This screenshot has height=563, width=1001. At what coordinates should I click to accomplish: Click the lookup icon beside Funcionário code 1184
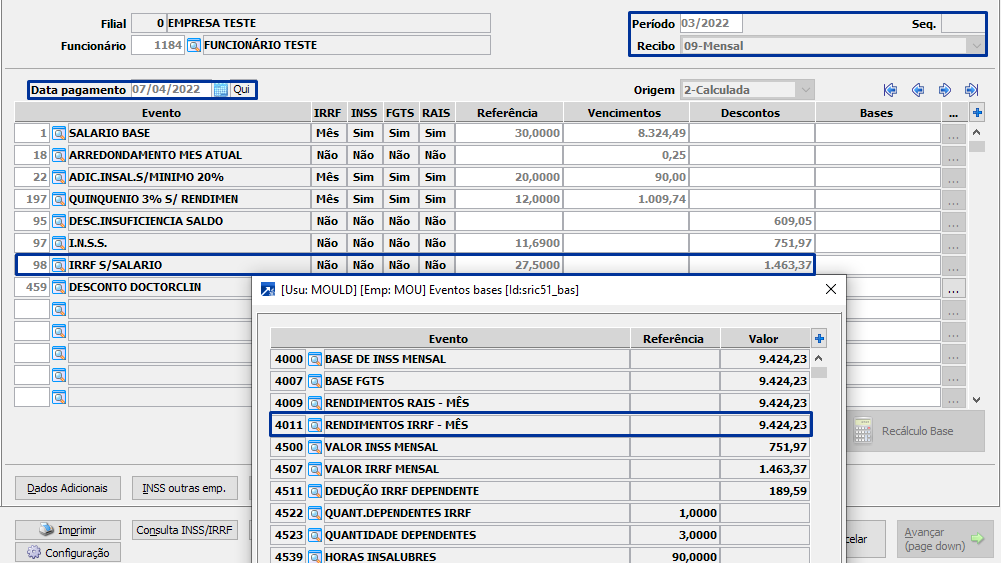[194, 45]
